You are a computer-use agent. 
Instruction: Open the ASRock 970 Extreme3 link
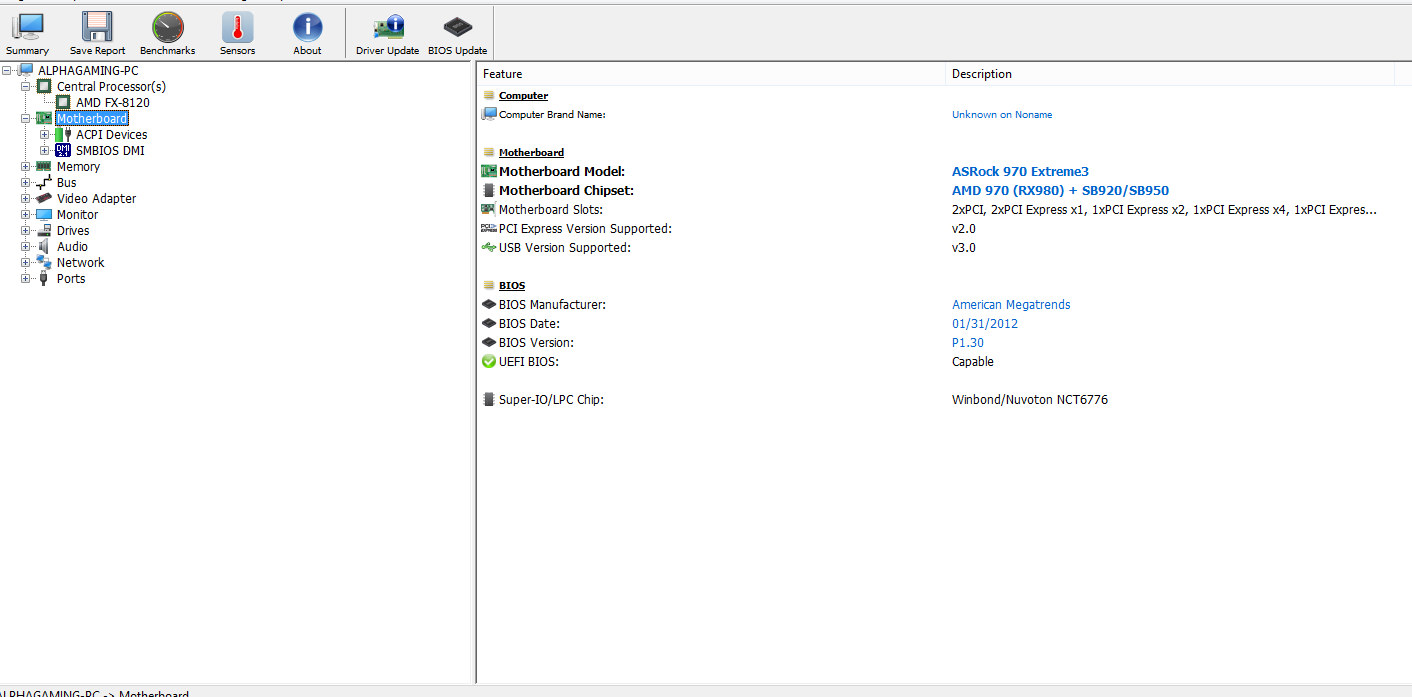[x=1020, y=171]
